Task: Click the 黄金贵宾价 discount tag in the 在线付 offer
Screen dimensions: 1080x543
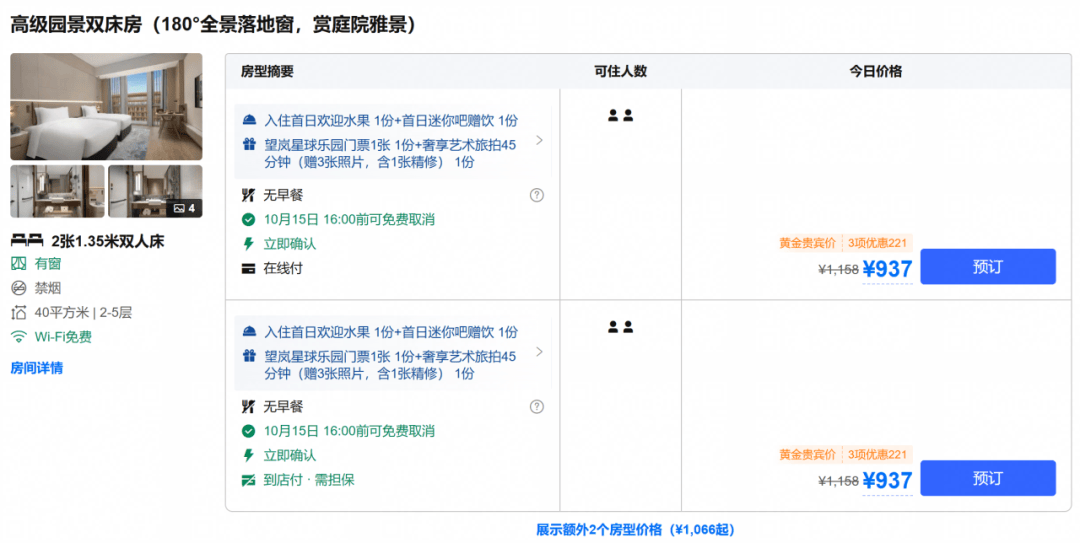Action: click(x=807, y=243)
